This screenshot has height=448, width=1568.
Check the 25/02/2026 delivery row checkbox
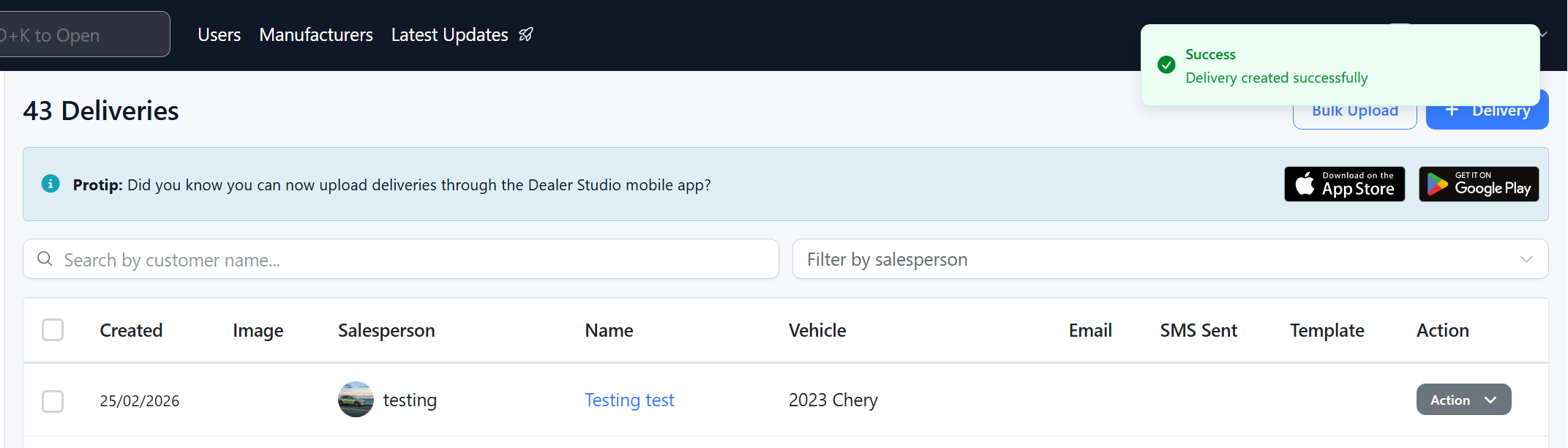[53, 401]
